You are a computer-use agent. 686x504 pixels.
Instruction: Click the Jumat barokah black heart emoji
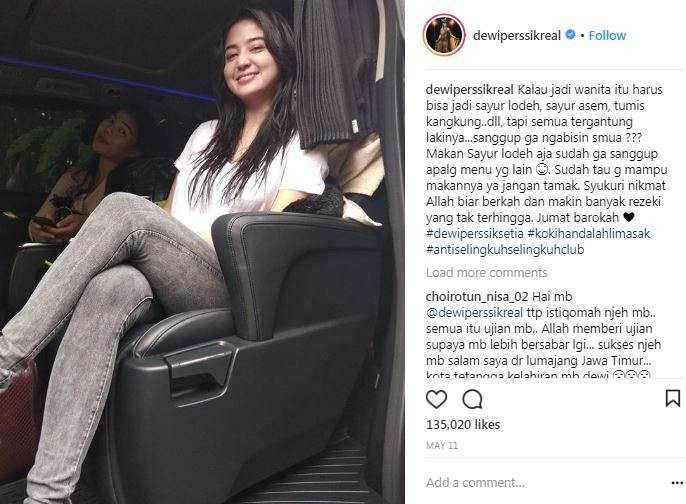pos(629,217)
